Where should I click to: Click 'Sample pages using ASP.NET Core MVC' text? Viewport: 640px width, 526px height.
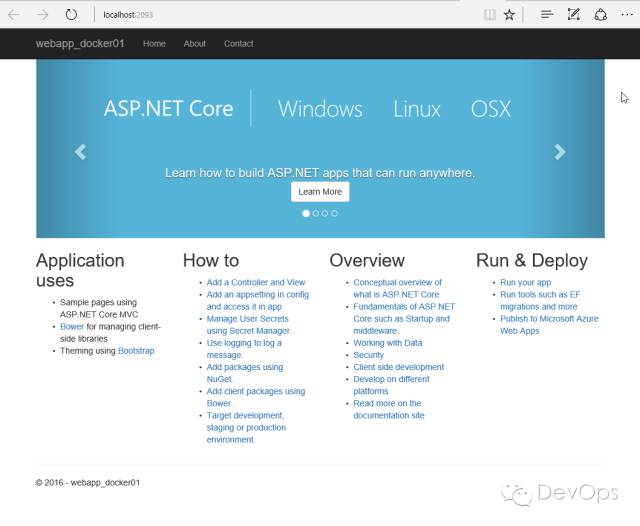[x=99, y=308]
